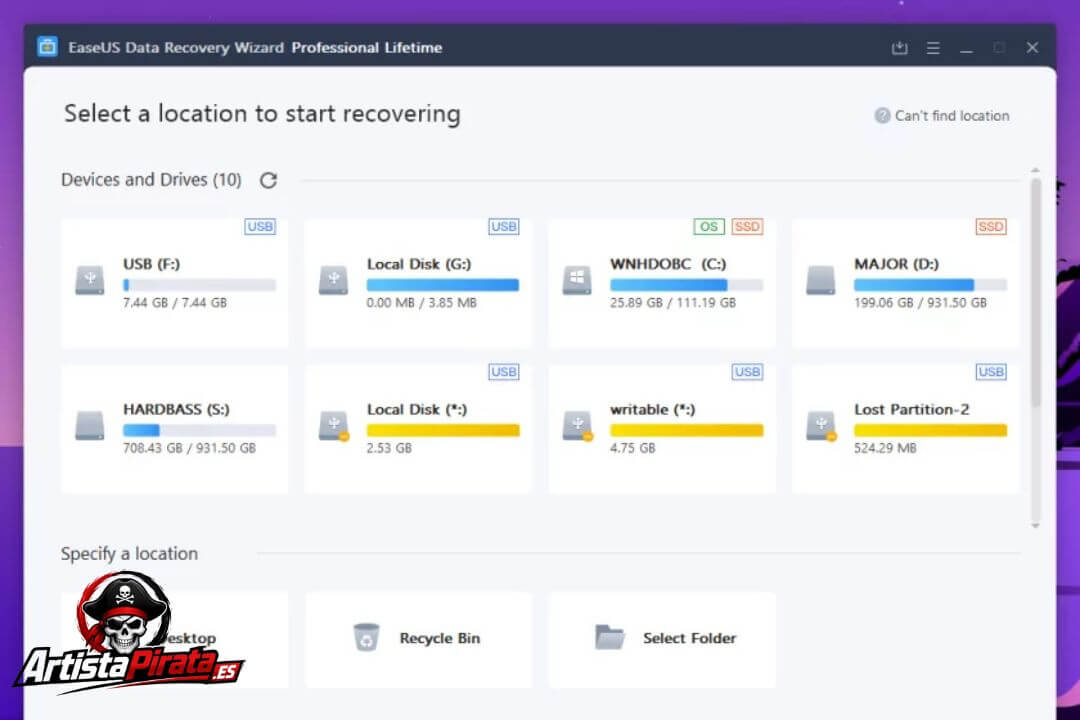Click the drives list vertical scrollbar
The width and height of the screenshot is (1080, 720).
1035,292
